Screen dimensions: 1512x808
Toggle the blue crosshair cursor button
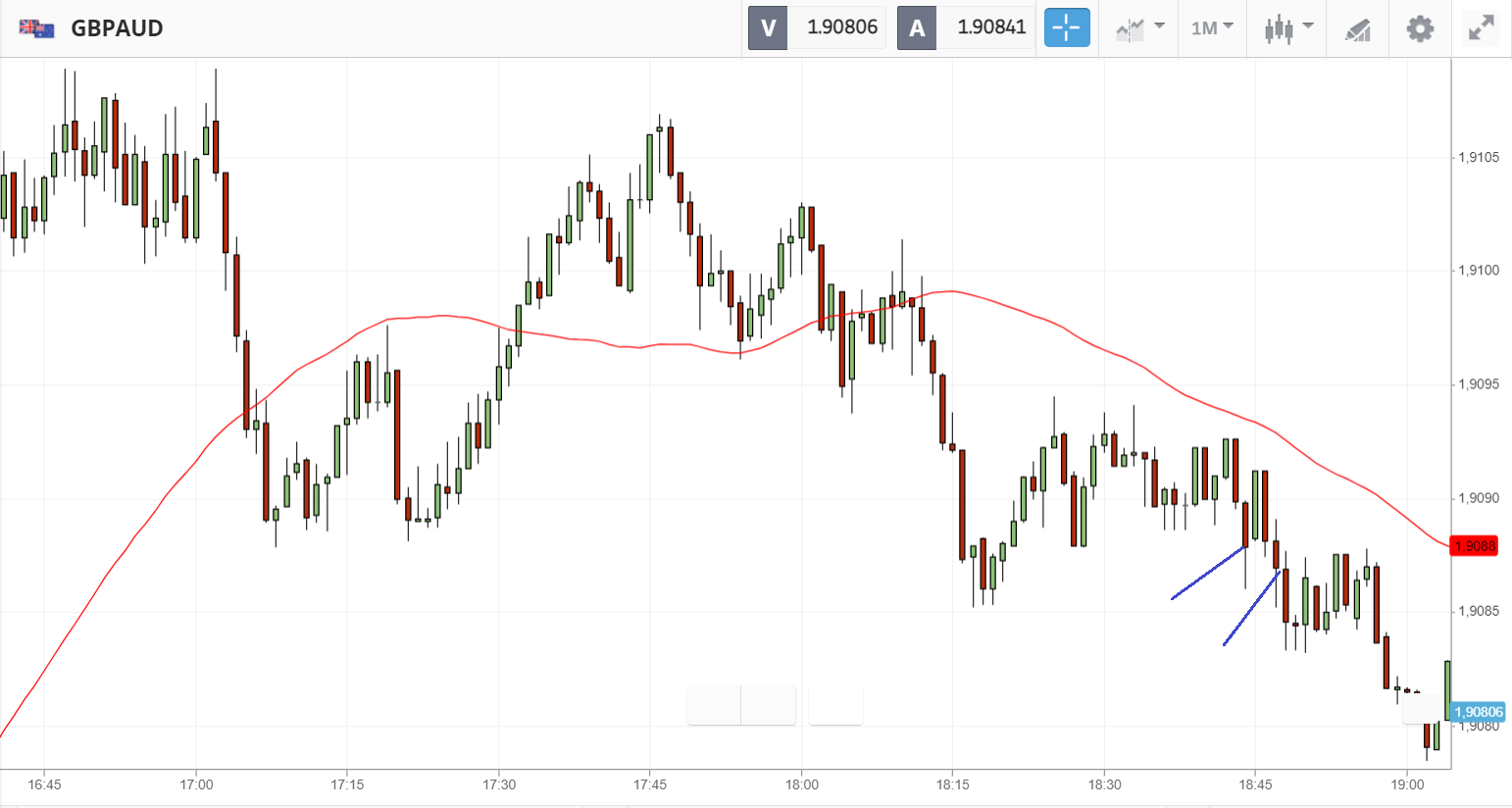pyautogui.click(x=1066, y=28)
